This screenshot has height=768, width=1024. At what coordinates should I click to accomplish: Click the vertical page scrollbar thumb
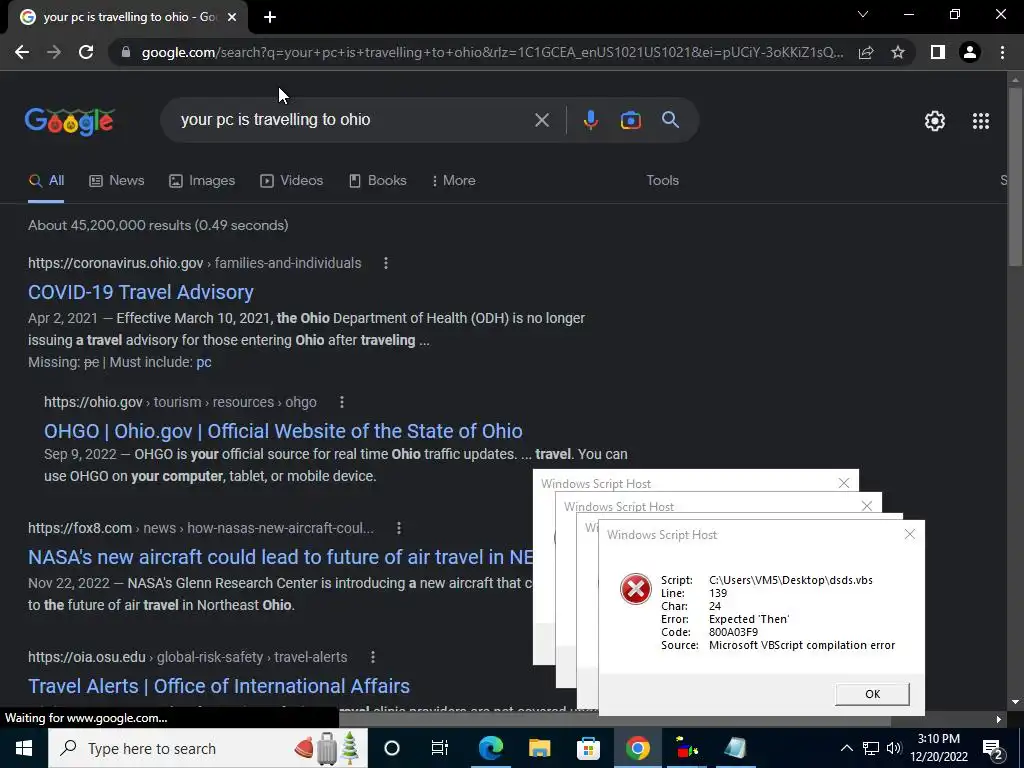click(1015, 176)
